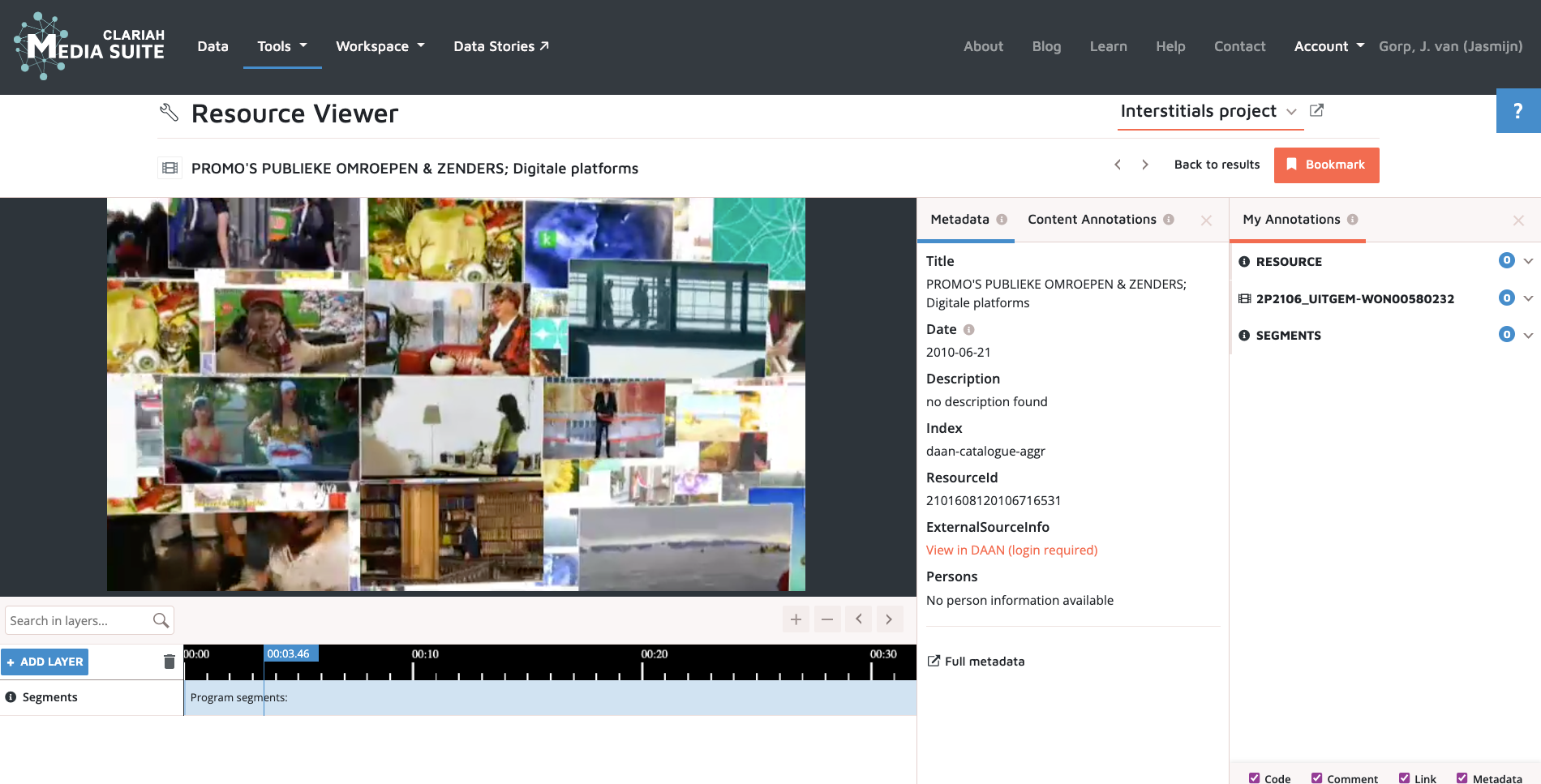Toggle the Link checkbox
Viewport: 1541px width, 784px height.
pos(1405,778)
